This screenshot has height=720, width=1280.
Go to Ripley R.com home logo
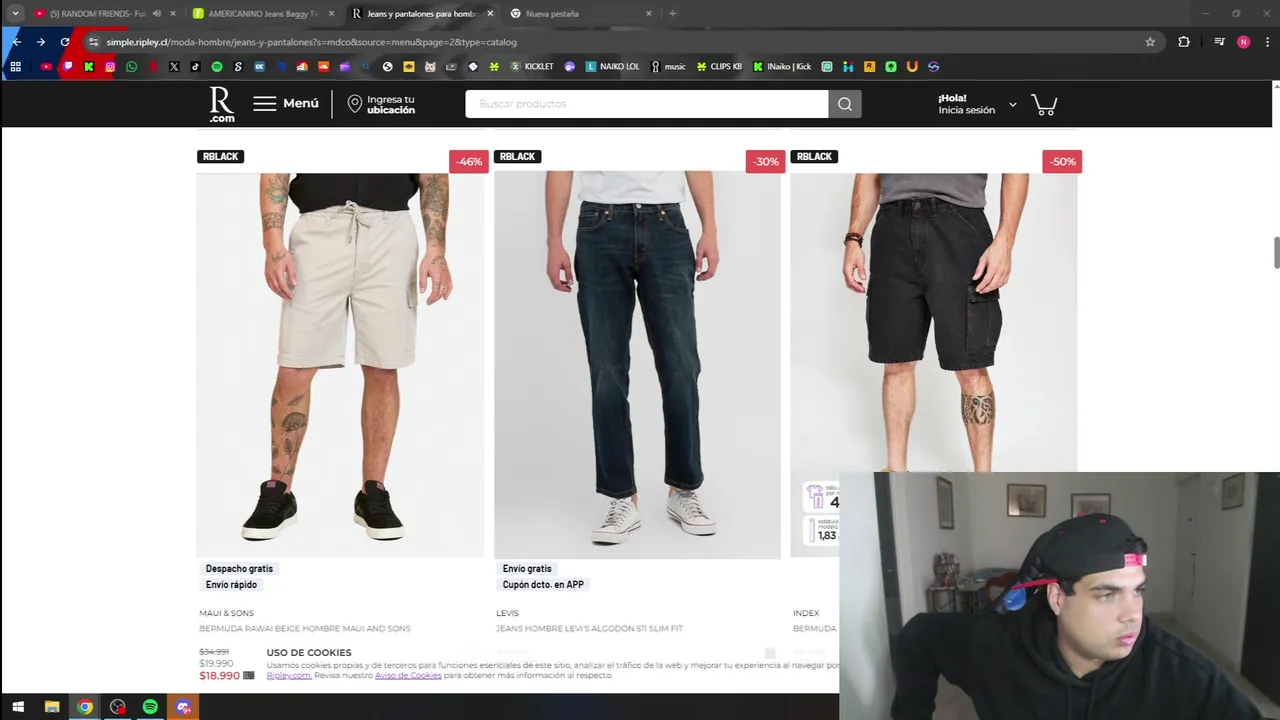(x=222, y=104)
